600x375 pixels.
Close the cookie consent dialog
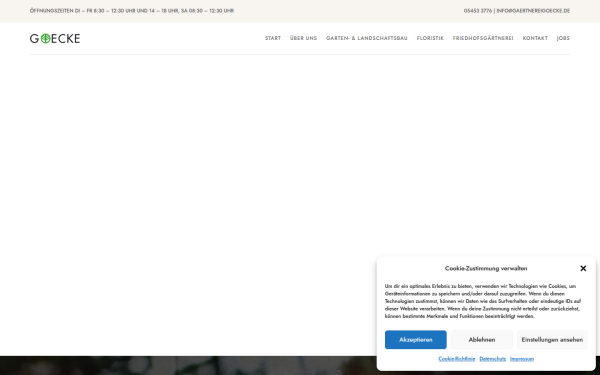583,268
